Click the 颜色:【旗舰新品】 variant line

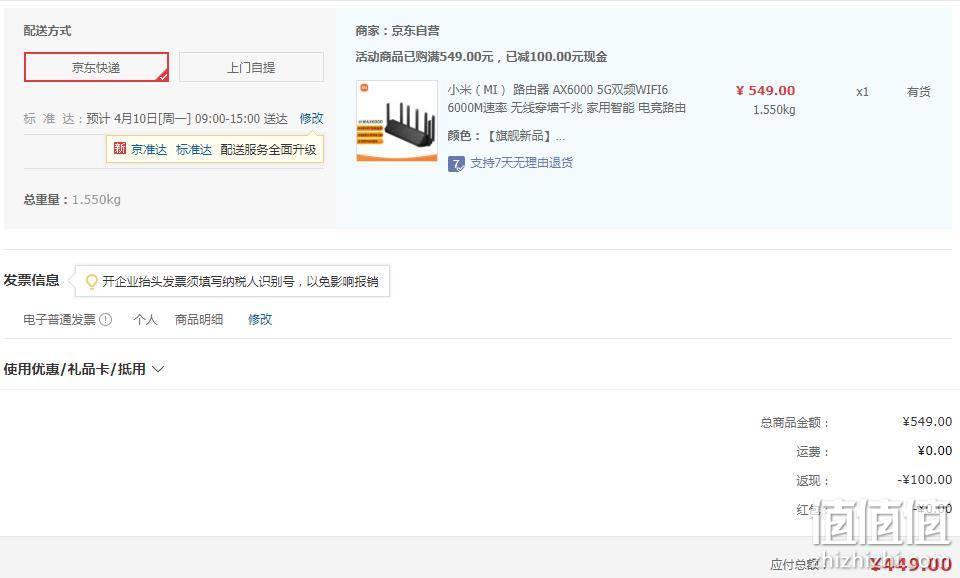click(x=506, y=136)
